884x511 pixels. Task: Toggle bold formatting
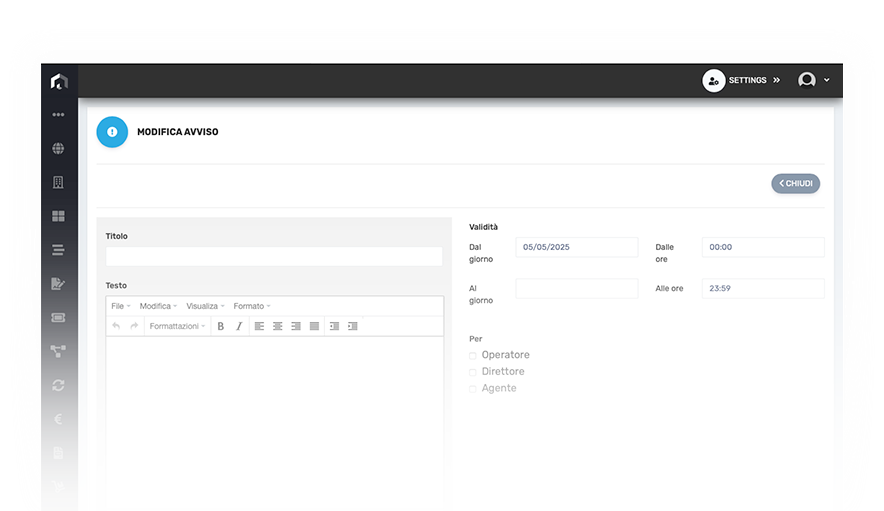[221, 326]
